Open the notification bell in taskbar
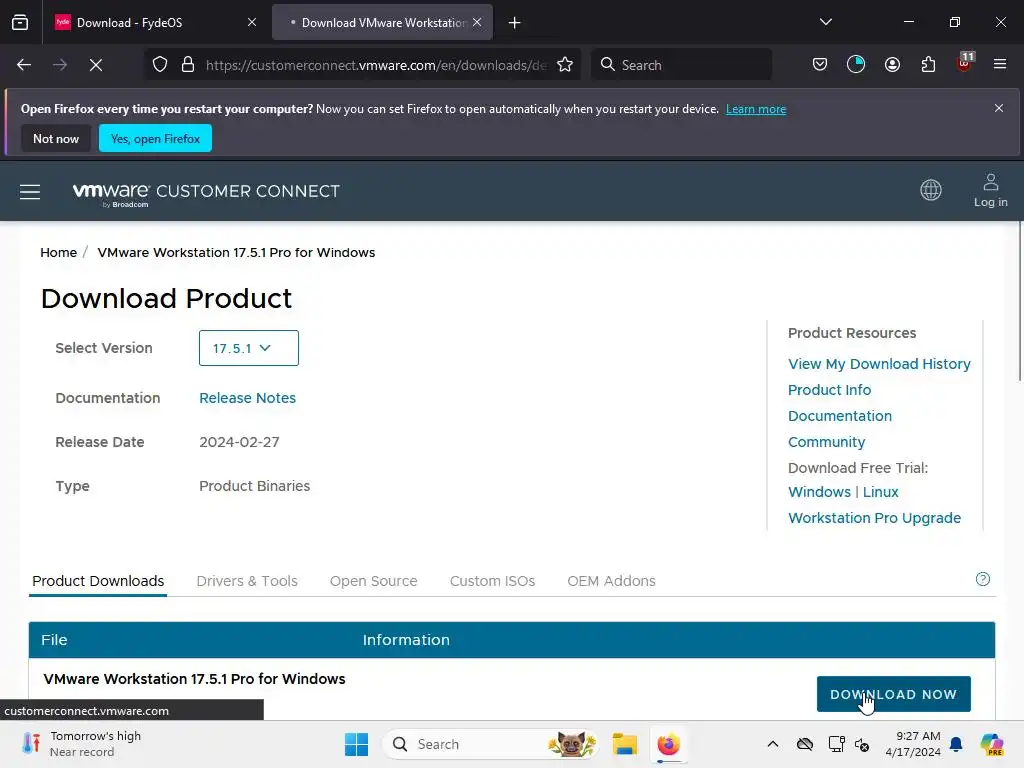This screenshot has width=1024, height=768. [x=956, y=744]
